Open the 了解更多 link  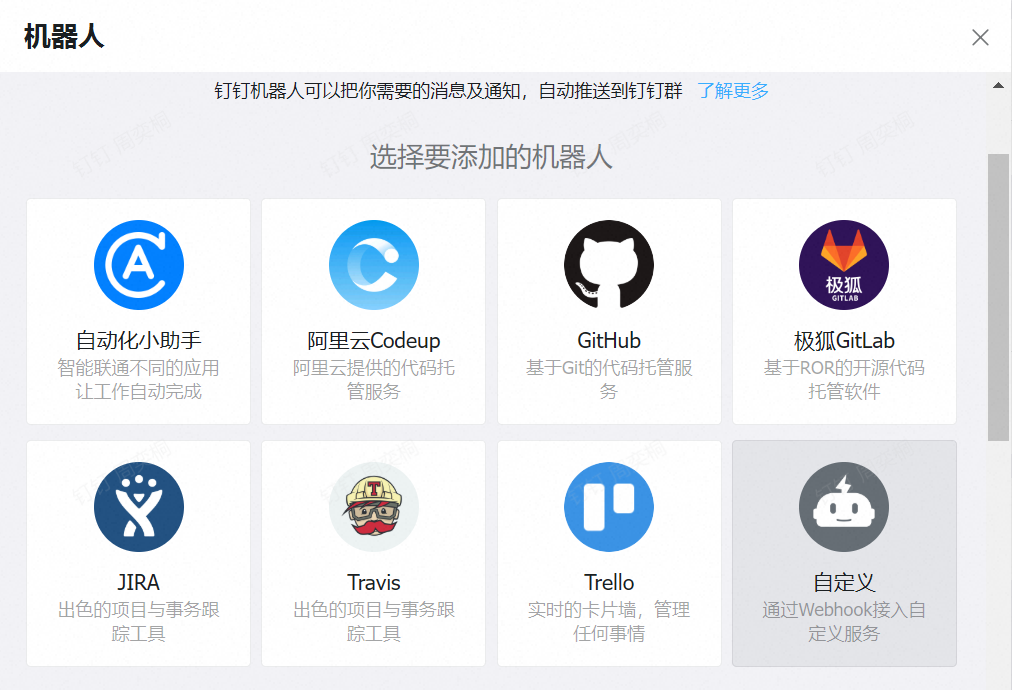pyautogui.click(x=733, y=91)
